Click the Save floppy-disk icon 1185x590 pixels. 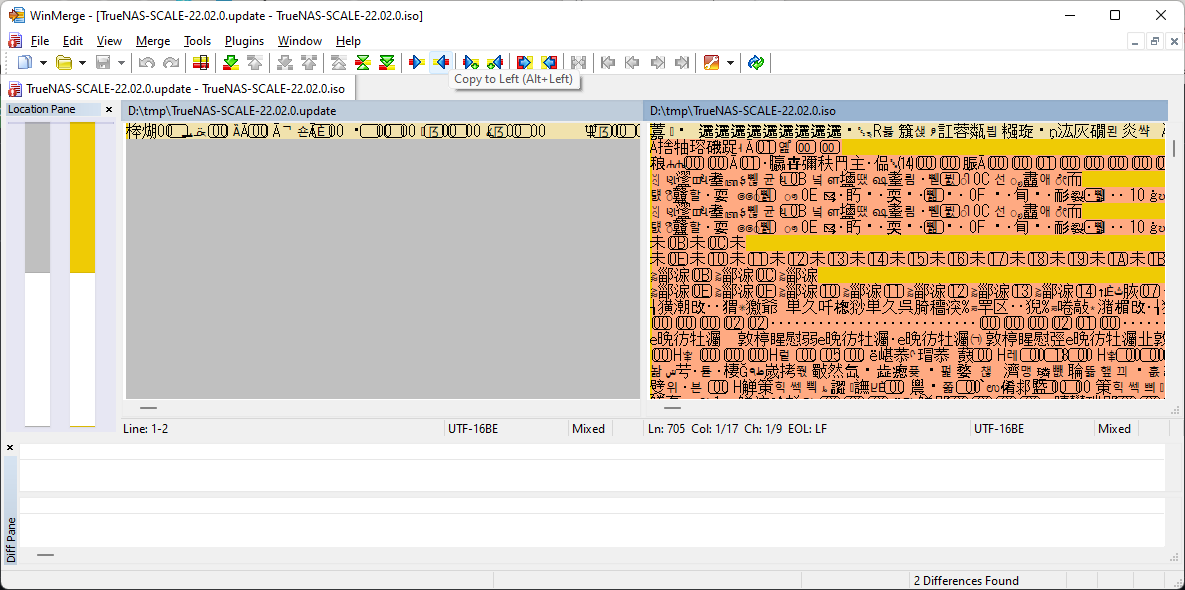pyautogui.click(x=103, y=63)
